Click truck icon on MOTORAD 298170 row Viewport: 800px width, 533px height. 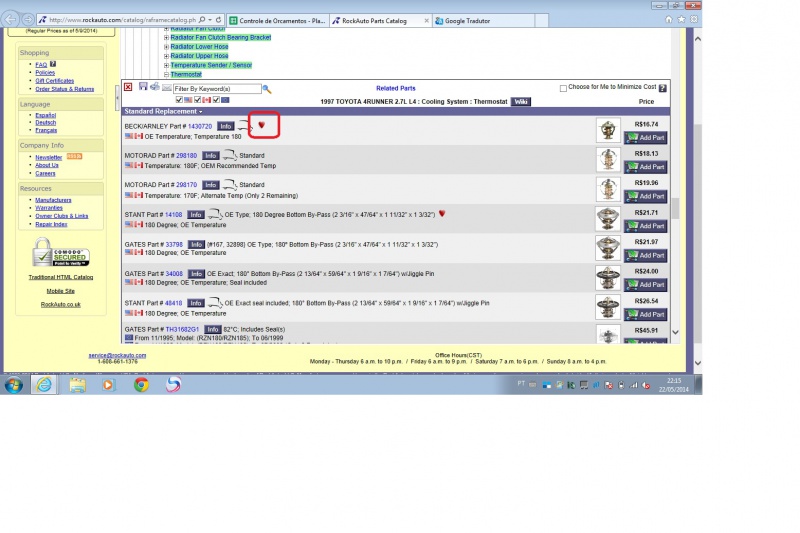pyautogui.click(x=230, y=184)
